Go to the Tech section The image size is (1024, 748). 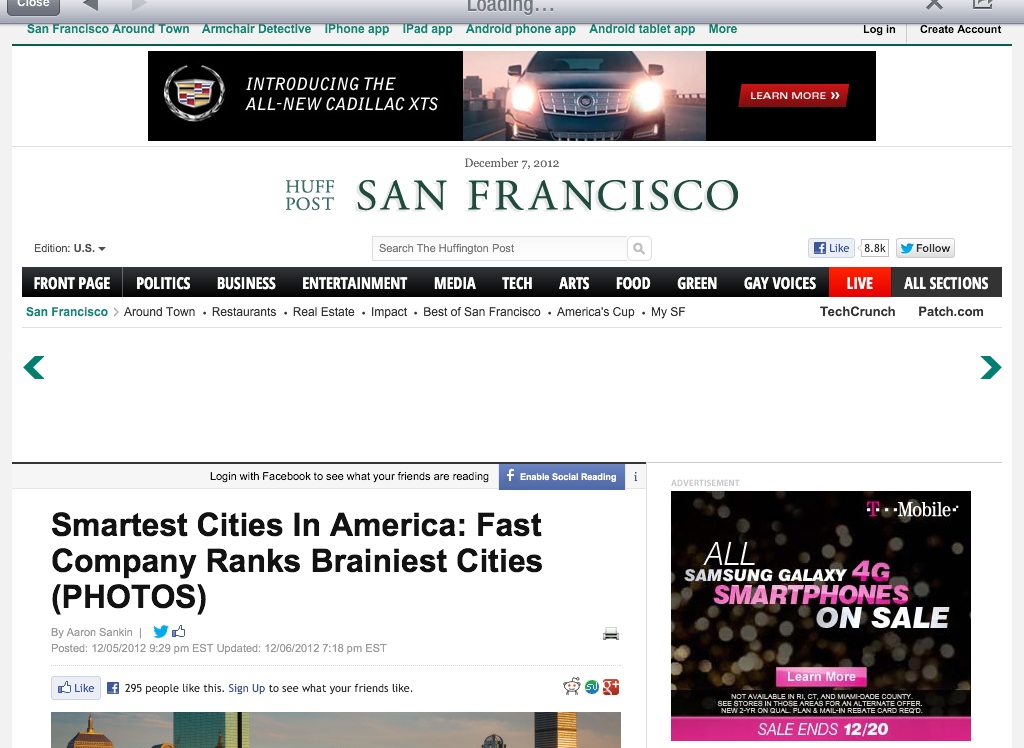point(517,283)
